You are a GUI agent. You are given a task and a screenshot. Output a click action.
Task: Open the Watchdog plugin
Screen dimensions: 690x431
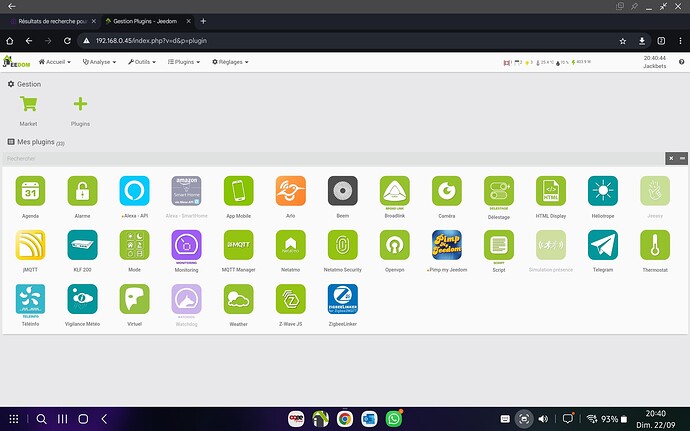point(187,299)
